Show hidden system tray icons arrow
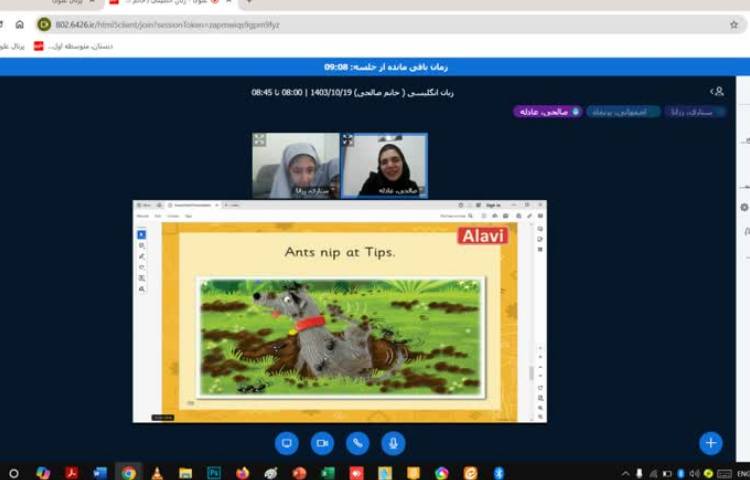The image size is (750, 480). (x=626, y=474)
